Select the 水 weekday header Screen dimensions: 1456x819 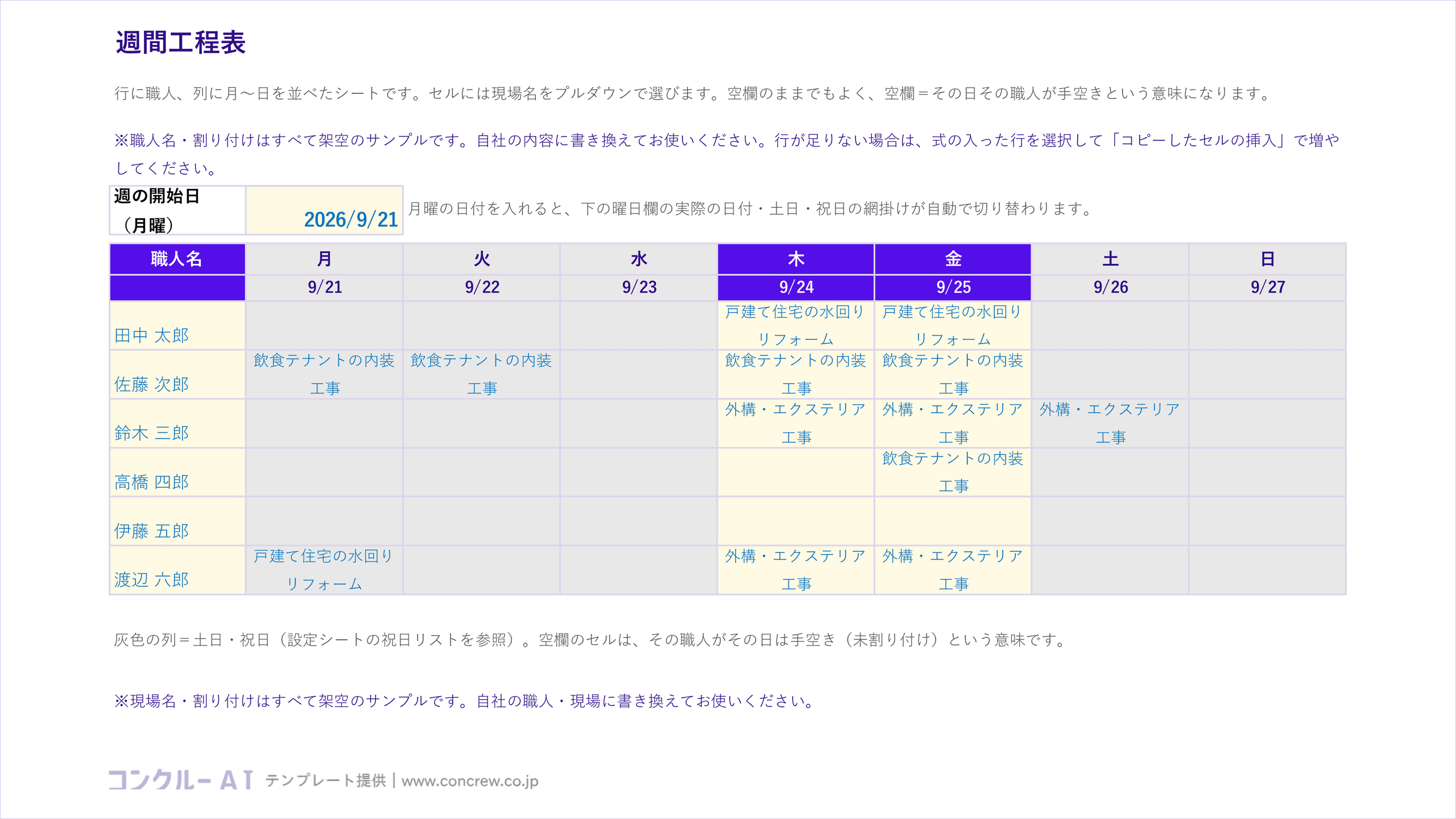(x=639, y=259)
